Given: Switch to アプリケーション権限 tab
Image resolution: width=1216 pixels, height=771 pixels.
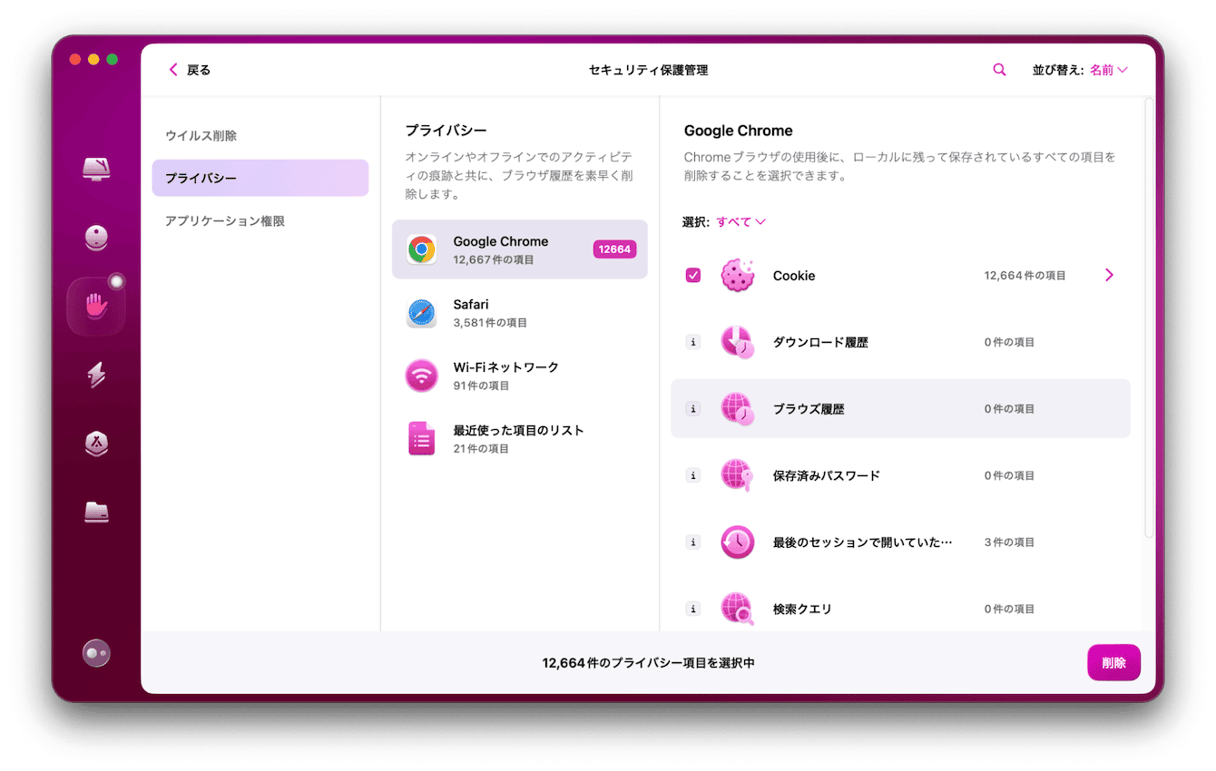Looking at the screenshot, I should pos(225,221).
